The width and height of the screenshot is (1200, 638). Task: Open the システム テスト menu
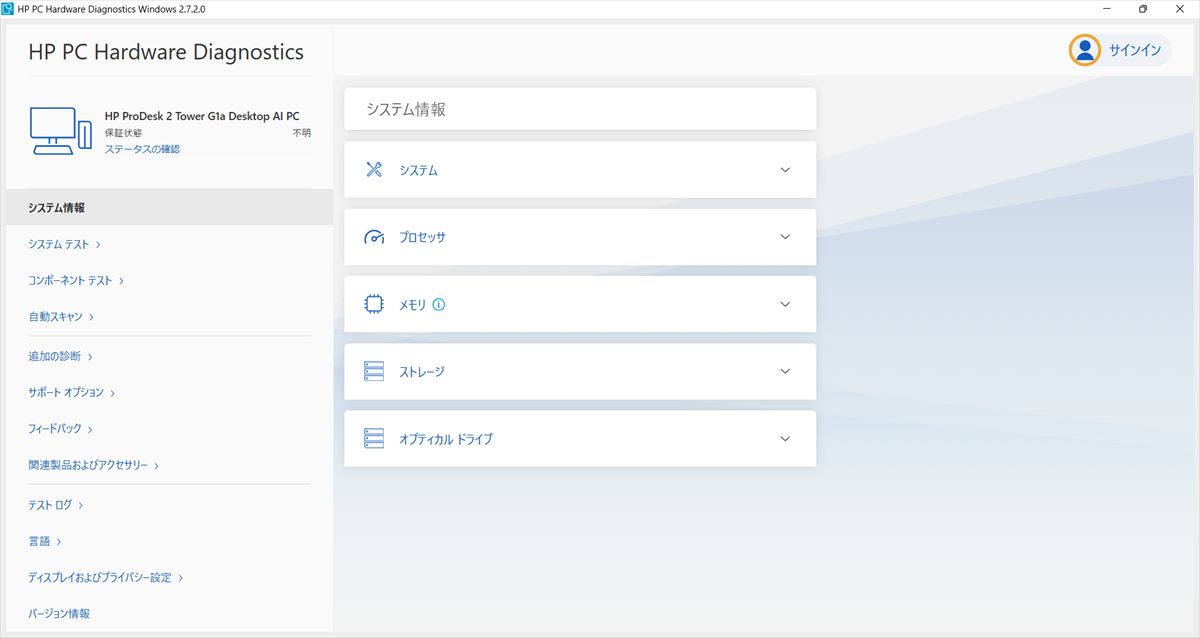coord(65,244)
